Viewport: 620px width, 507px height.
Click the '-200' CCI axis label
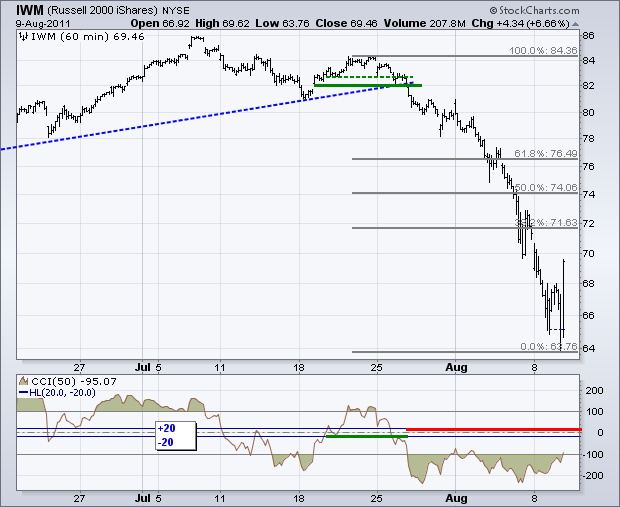pyautogui.click(x=593, y=475)
